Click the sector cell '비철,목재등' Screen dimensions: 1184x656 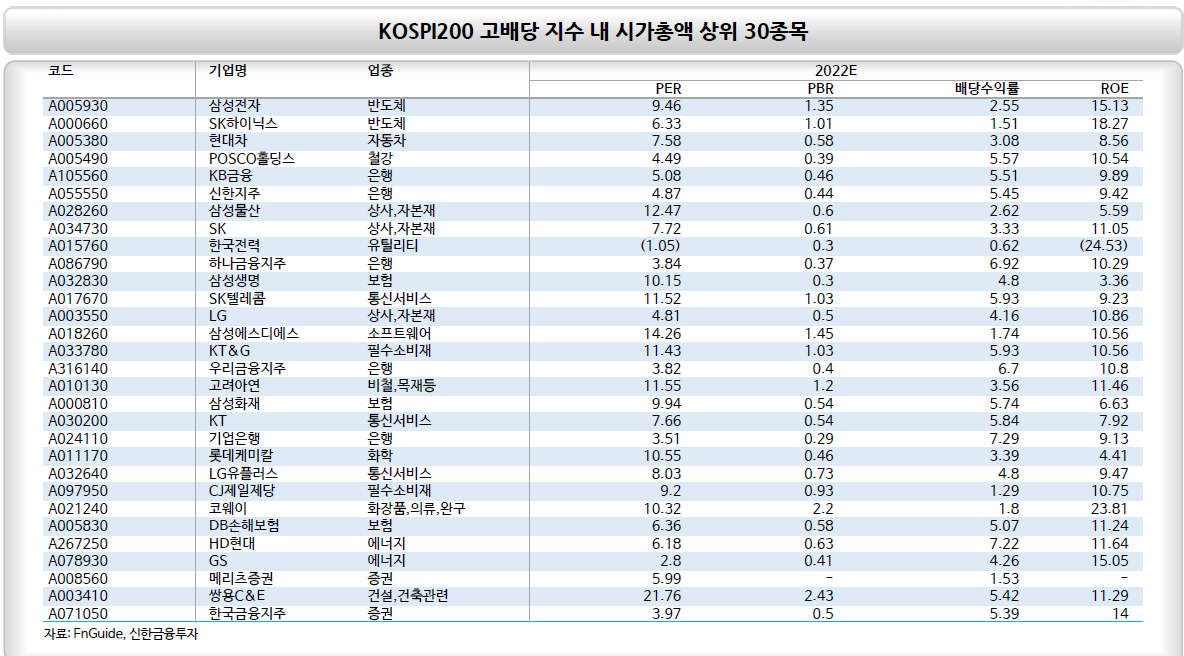pos(401,386)
